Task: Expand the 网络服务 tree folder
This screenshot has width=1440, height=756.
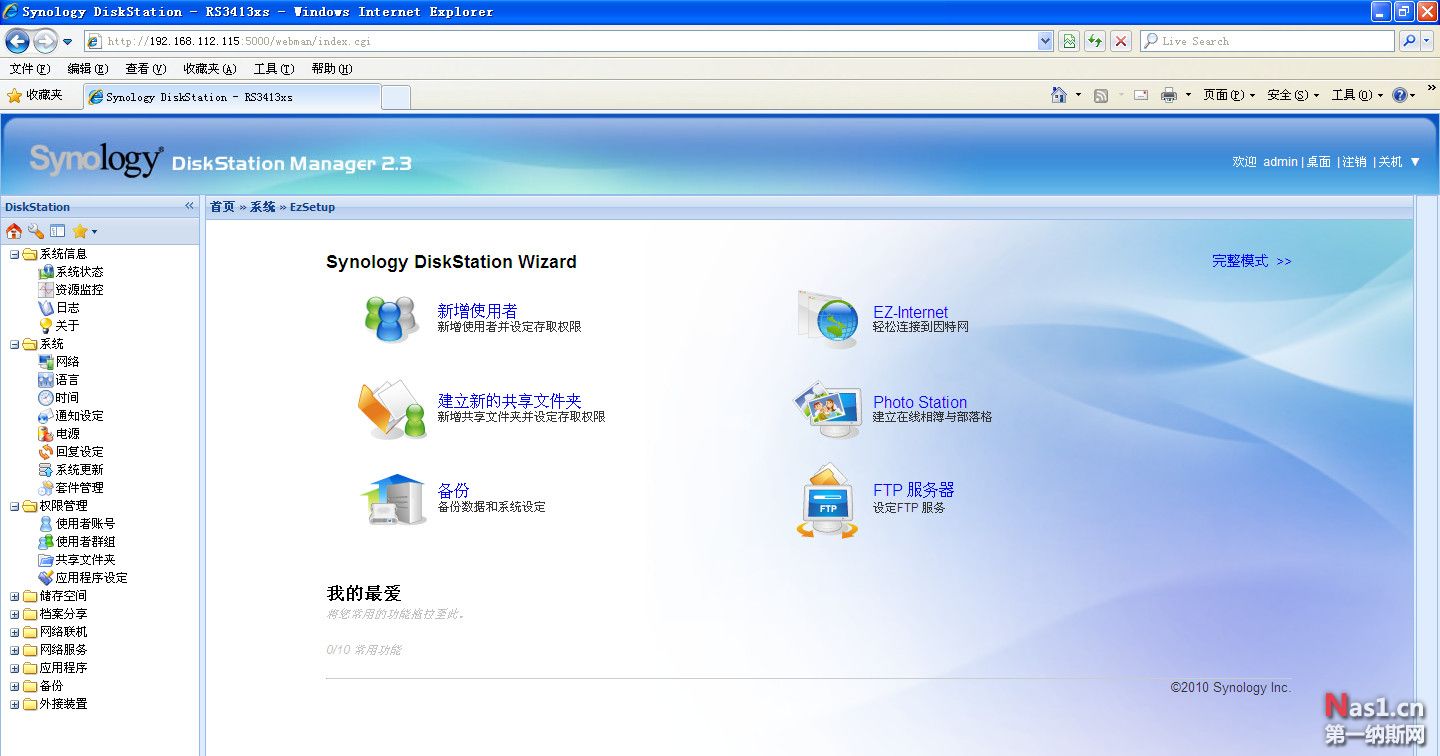Action: [14, 650]
